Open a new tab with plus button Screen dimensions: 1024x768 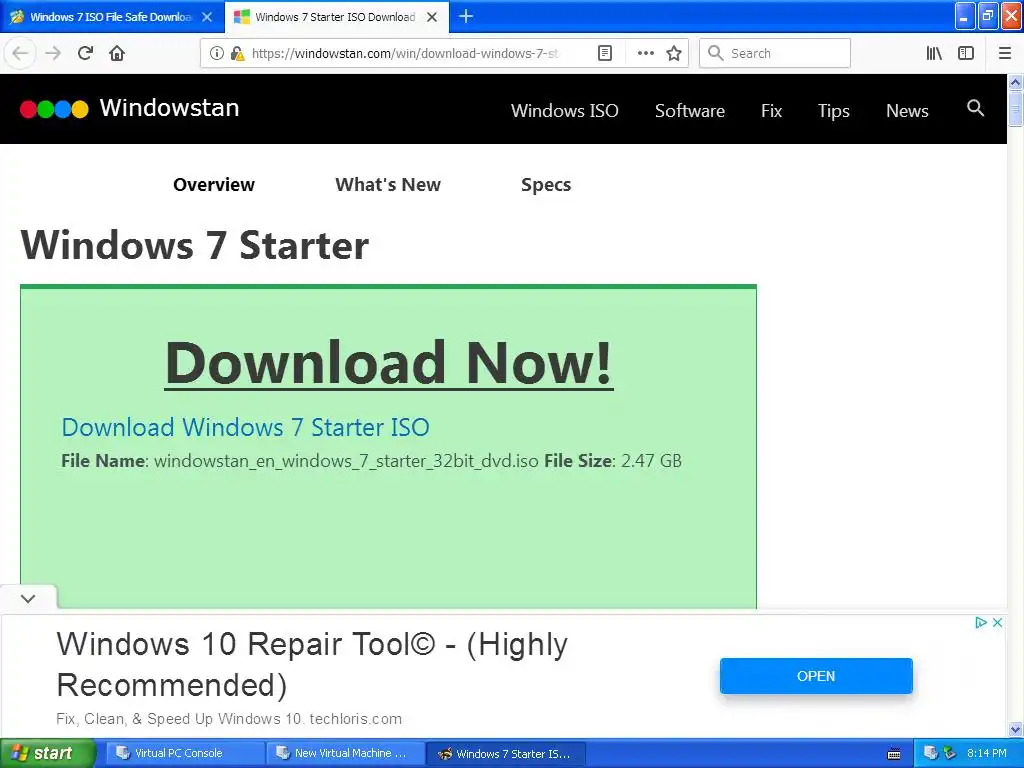click(466, 16)
